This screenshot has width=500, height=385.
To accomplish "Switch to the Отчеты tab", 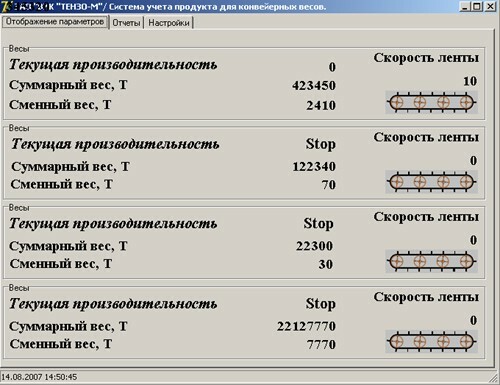I will coord(126,23).
